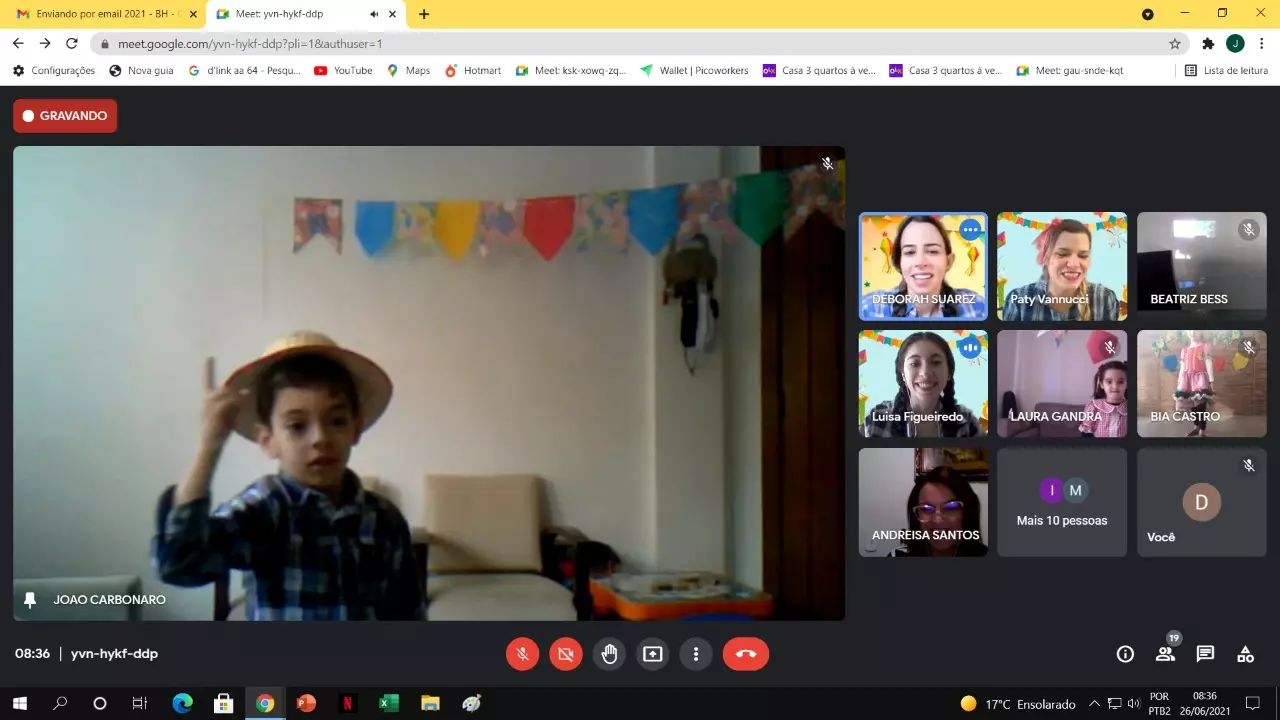1280x720 pixels.
Task: Expand the system tray hidden icons
Action: pos(1094,704)
